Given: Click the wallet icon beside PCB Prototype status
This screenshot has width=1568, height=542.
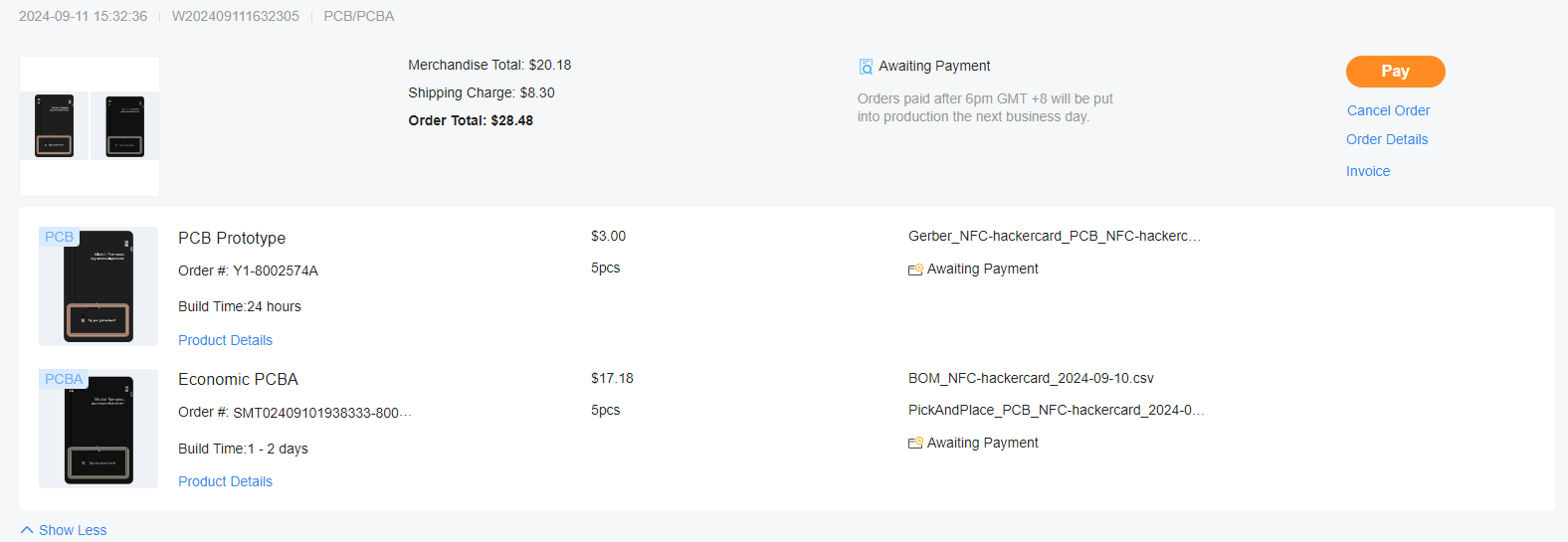Looking at the screenshot, I should point(915,270).
